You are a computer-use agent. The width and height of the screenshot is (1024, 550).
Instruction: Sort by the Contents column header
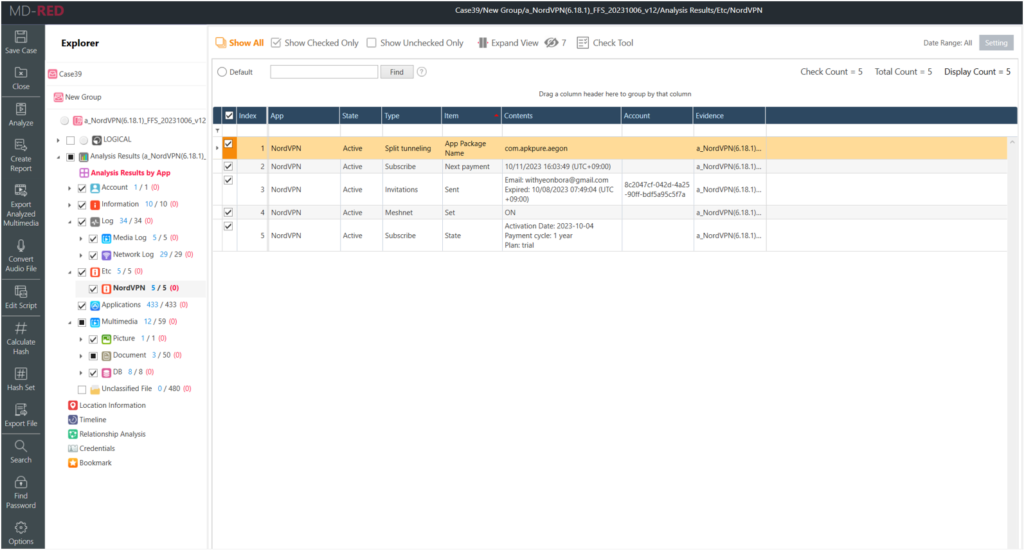point(560,116)
